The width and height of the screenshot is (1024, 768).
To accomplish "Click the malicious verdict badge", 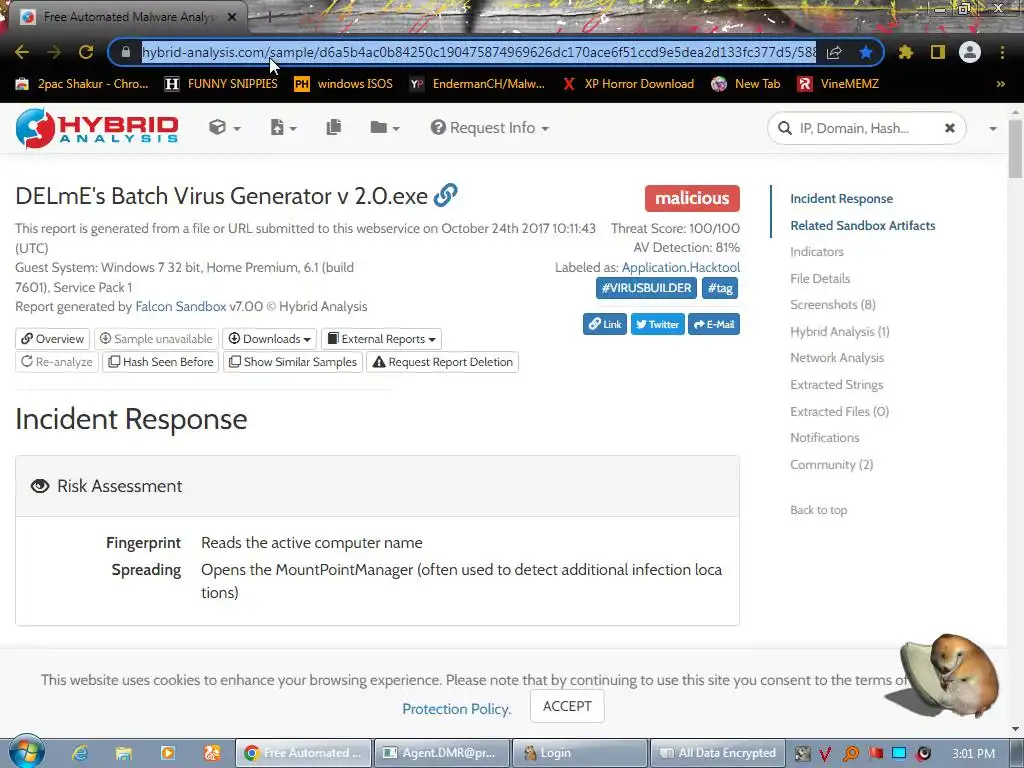I will [x=692, y=199].
